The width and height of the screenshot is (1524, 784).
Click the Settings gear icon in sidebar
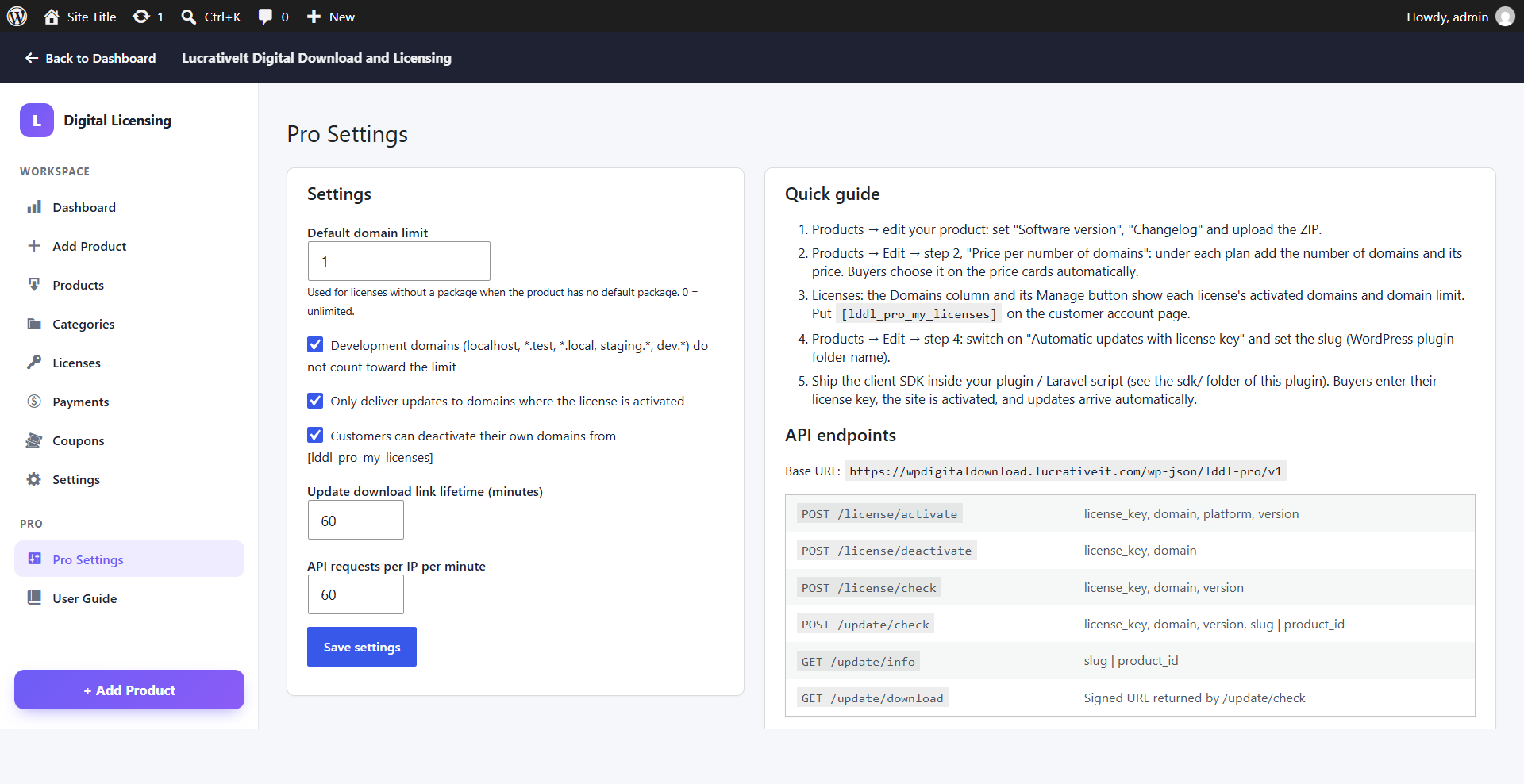[34, 479]
